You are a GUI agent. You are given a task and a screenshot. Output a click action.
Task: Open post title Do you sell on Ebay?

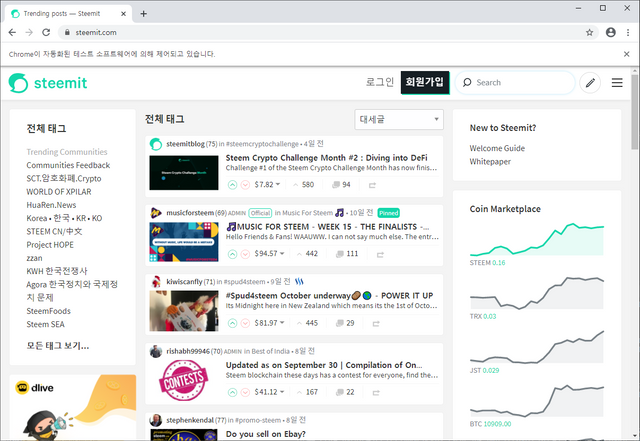click(266, 434)
